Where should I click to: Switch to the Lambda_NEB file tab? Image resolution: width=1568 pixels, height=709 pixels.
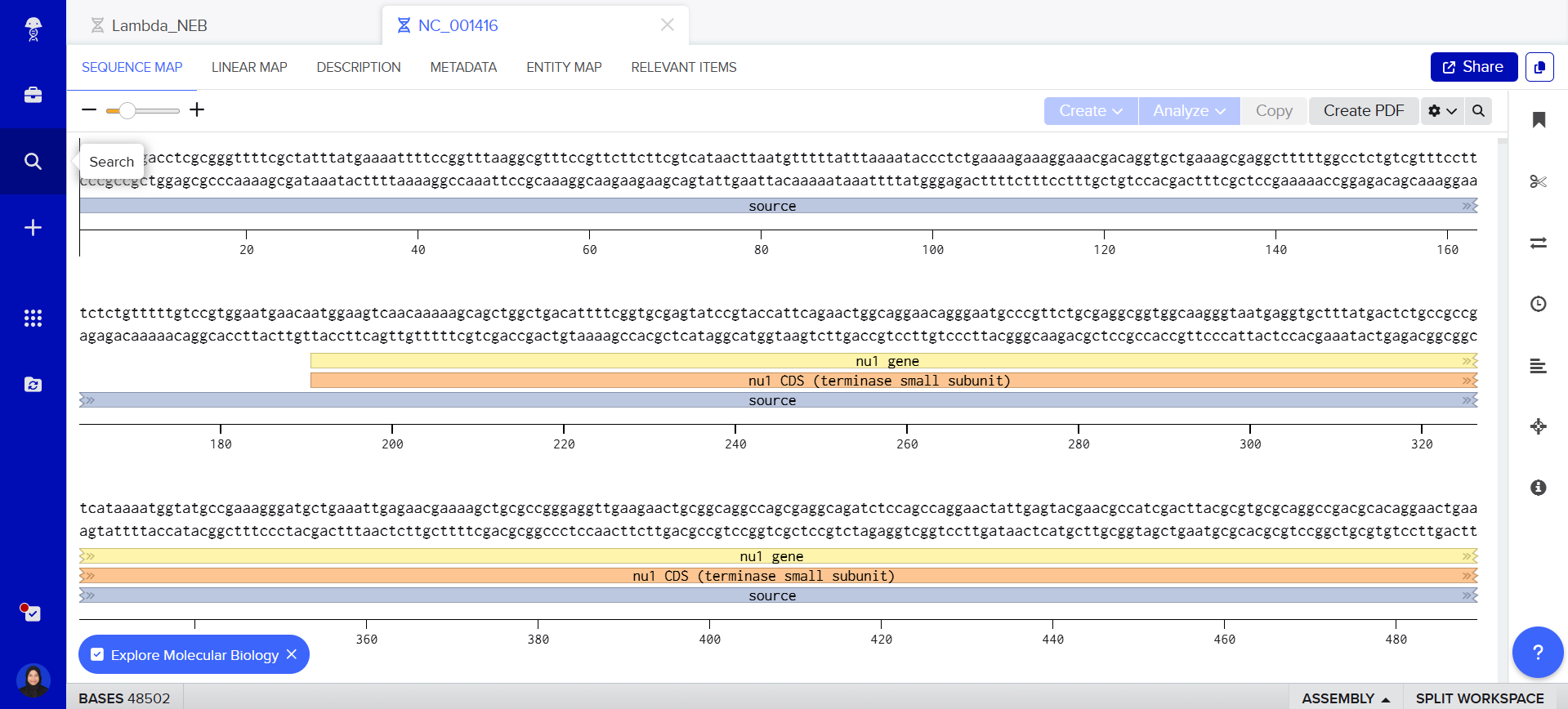pyautogui.click(x=159, y=25)
